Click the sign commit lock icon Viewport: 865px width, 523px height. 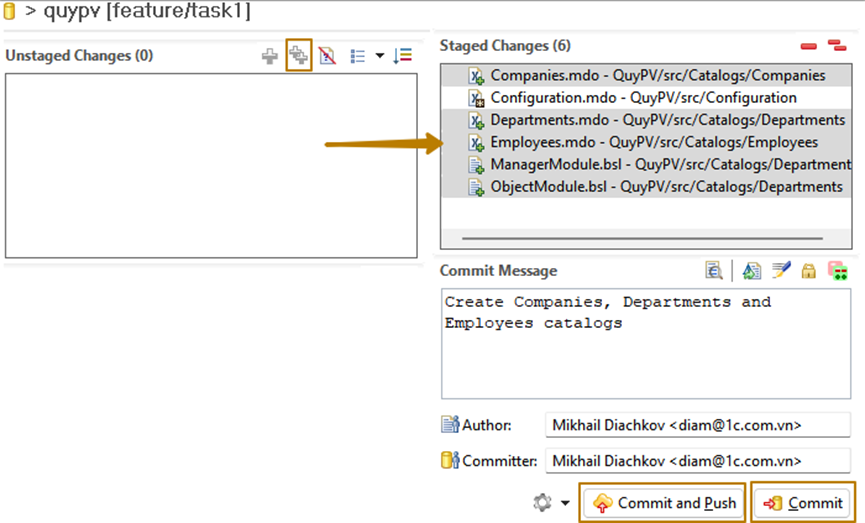(809, 270)
